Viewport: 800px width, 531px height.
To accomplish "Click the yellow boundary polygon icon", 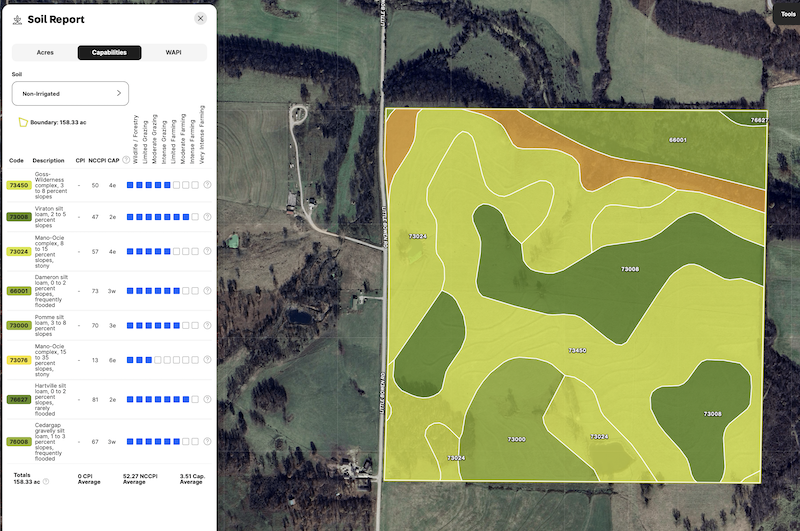I will tap(21, 122).
